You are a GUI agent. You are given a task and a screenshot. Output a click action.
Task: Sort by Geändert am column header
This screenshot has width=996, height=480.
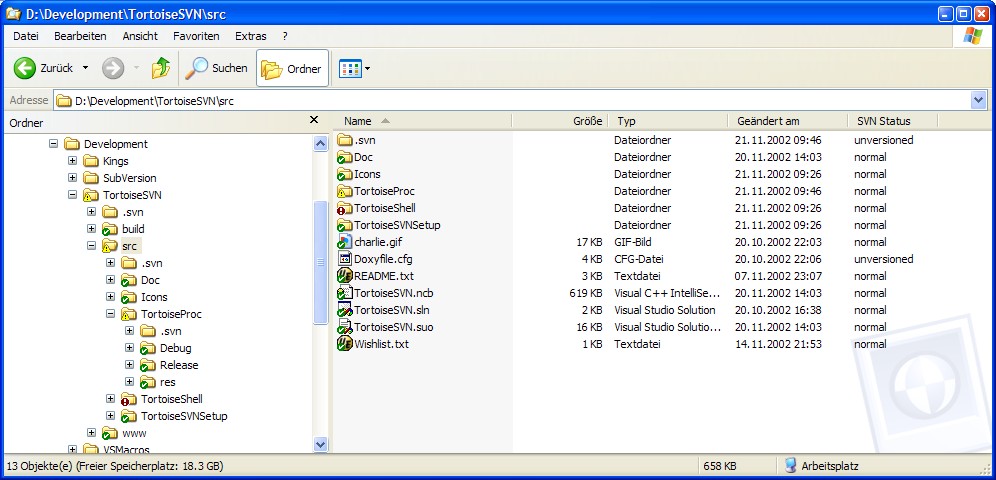[x=788, y=121]
